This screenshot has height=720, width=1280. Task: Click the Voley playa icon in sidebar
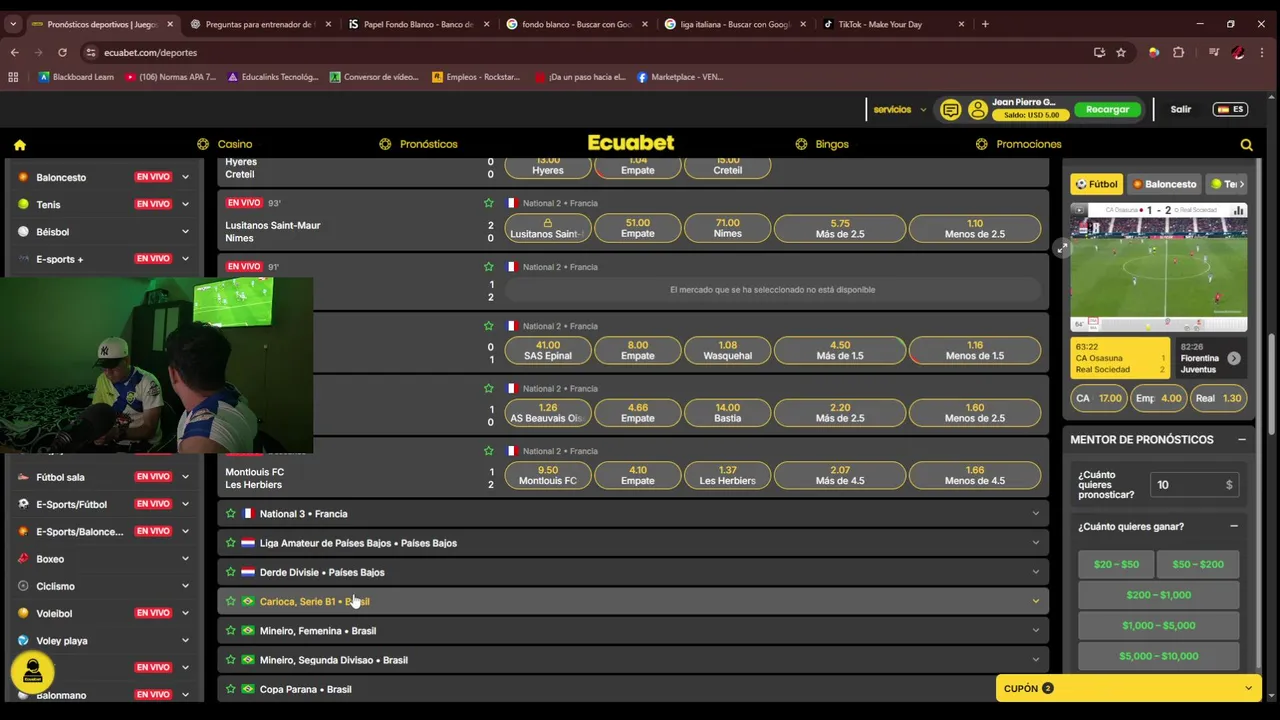[23, 640]
